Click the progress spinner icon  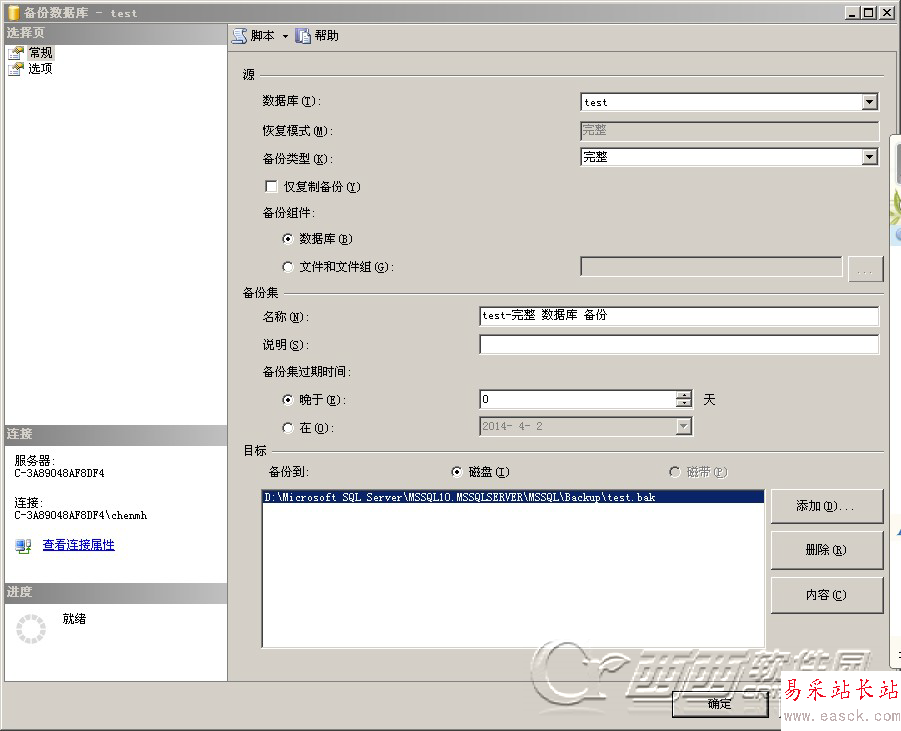[31, 629]
